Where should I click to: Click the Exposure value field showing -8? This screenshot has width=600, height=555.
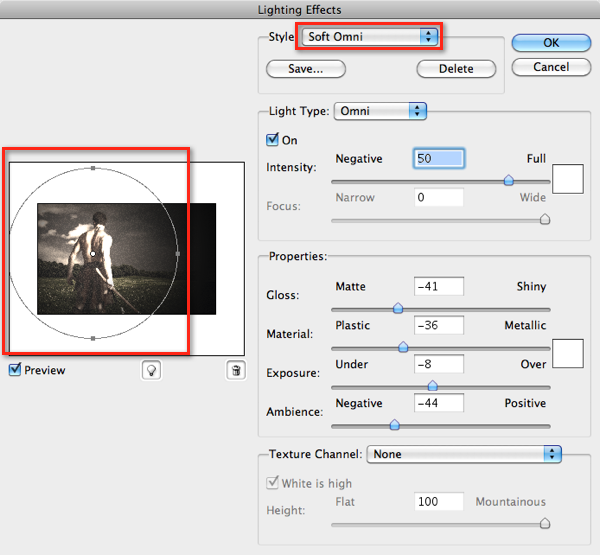(x=439, y=364)
